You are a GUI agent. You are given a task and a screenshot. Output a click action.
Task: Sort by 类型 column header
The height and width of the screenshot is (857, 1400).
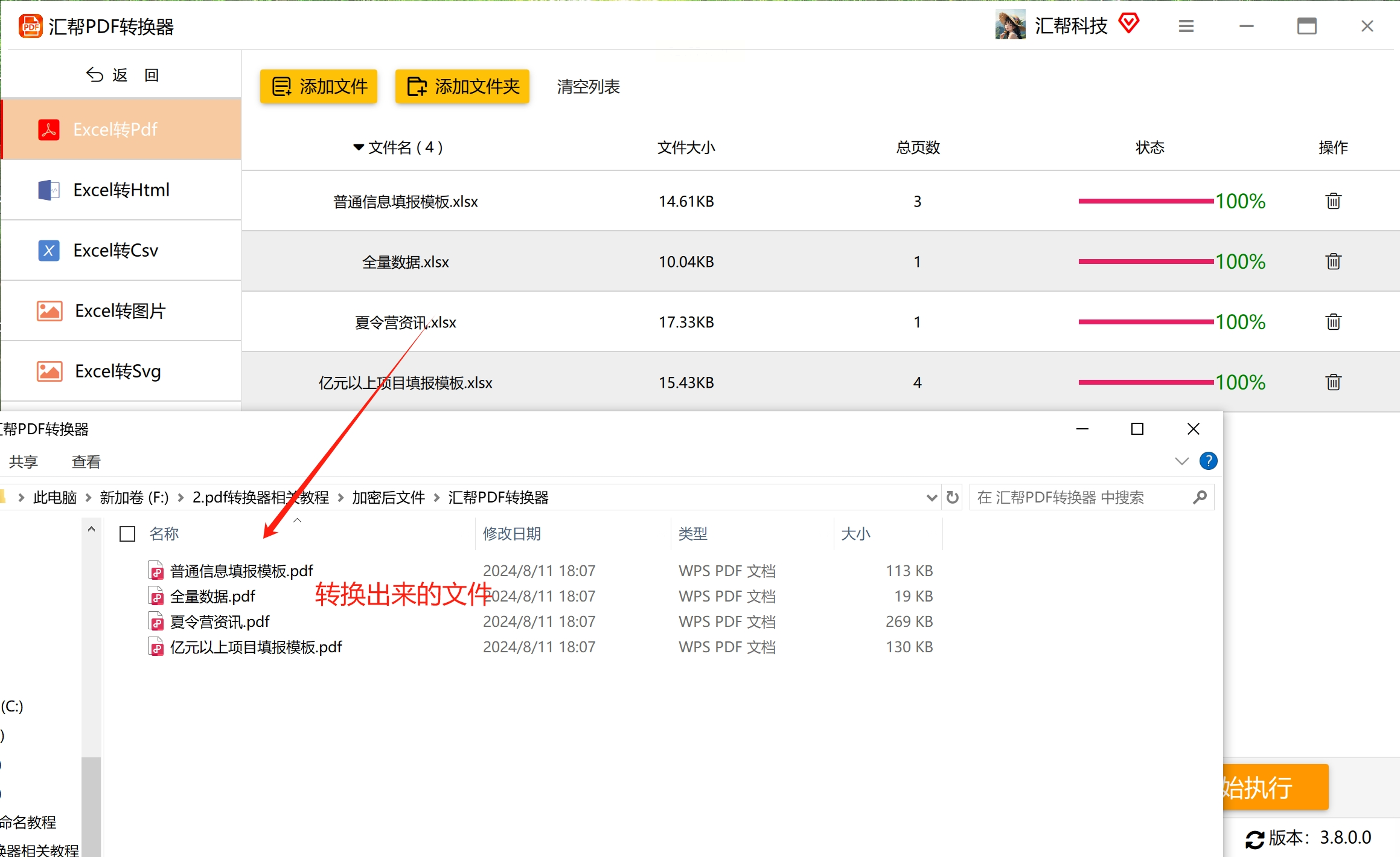(x=692, y=534)
